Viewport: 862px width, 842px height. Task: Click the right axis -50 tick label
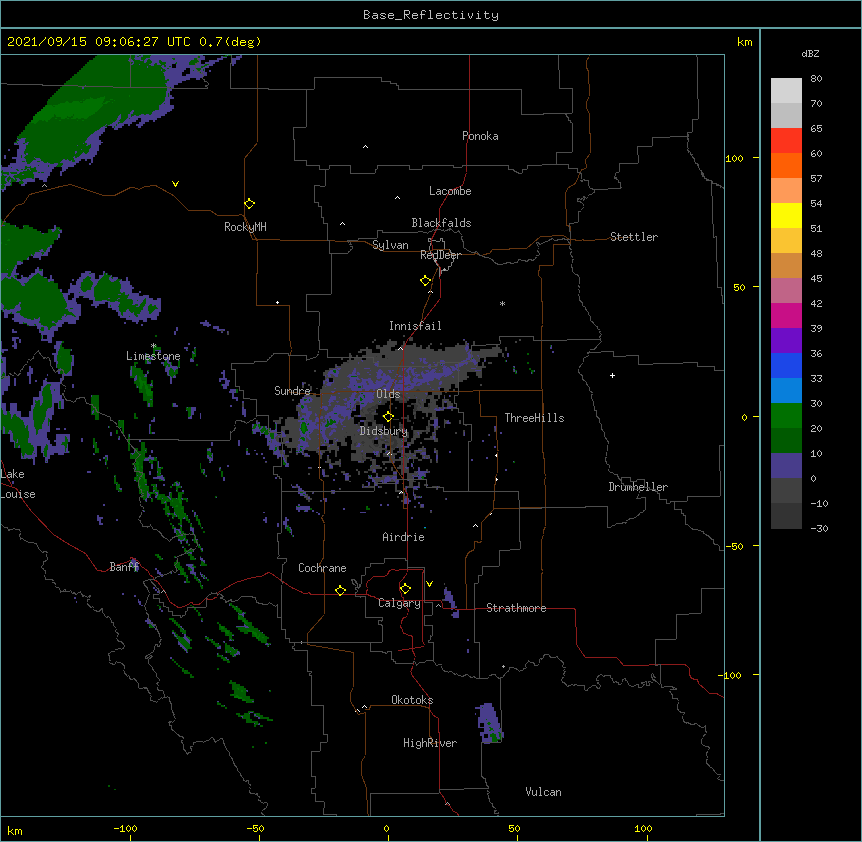tap(734, 546)
